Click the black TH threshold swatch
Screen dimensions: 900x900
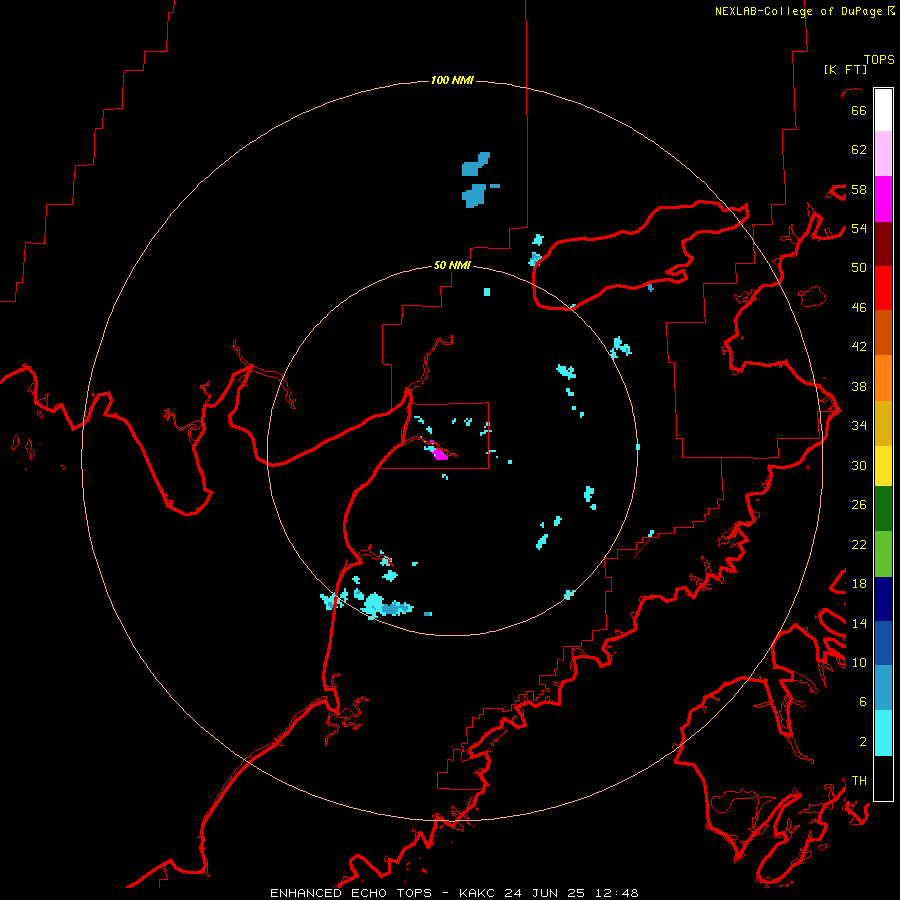[883, 778]
